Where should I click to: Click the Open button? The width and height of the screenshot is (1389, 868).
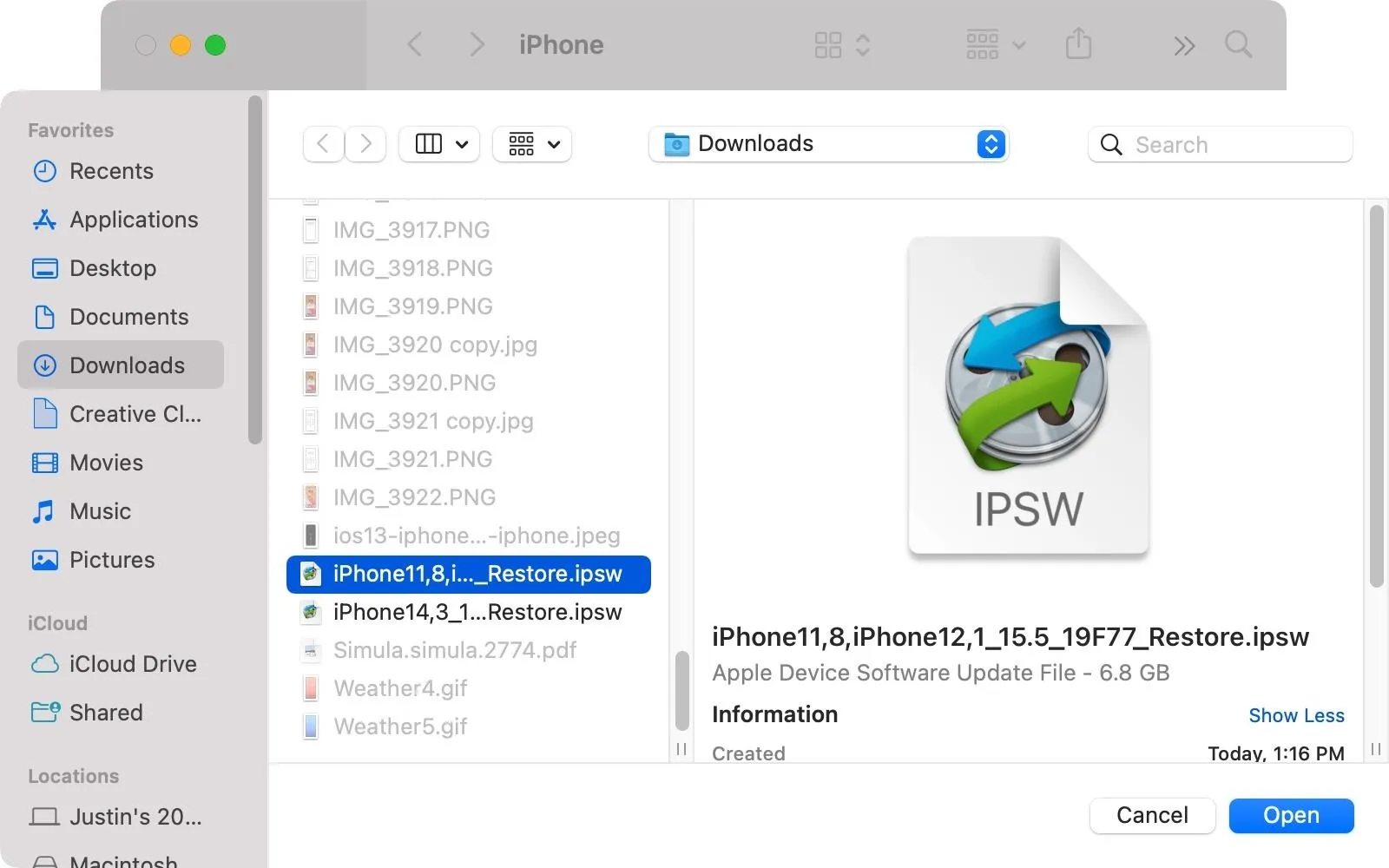[1291, 815]
